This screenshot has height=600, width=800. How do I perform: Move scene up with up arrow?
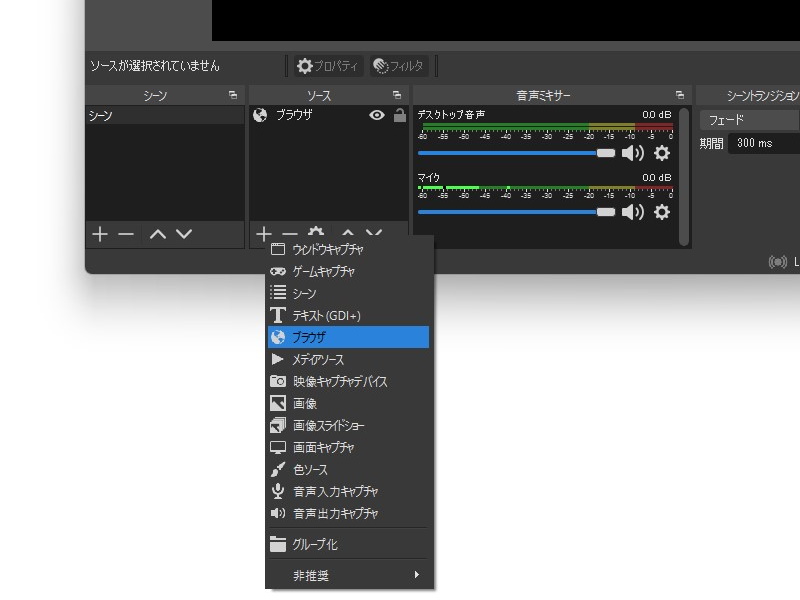(158, 234)
